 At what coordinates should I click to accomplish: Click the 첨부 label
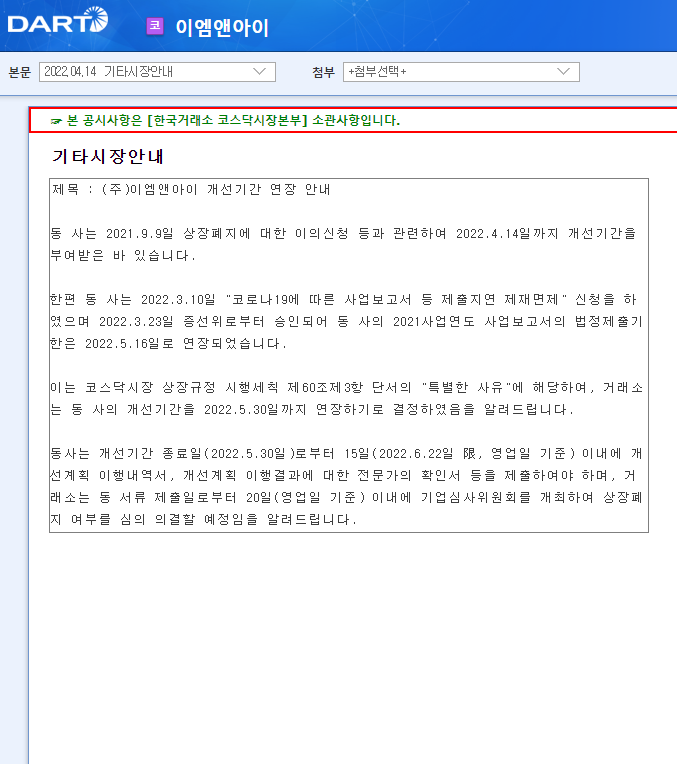pos(323,72)
